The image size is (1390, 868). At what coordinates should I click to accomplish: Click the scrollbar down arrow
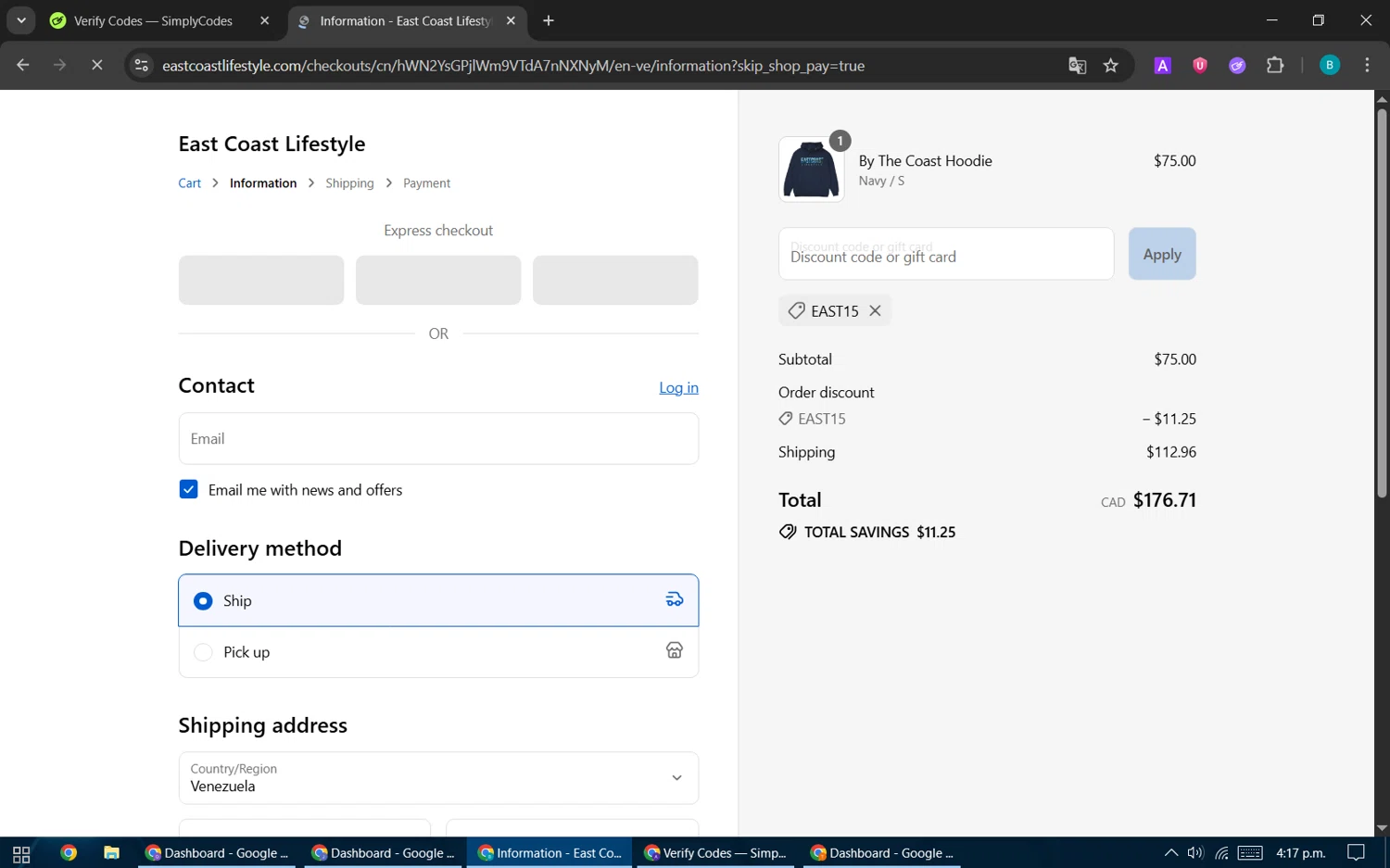pyautogui.click(x=1382, y=828)
